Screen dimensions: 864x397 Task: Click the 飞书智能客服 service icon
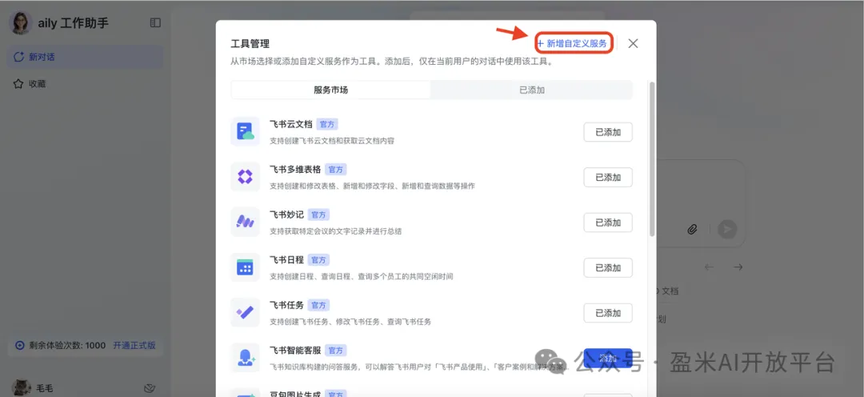pyautogui.click(x=245, y=357)
